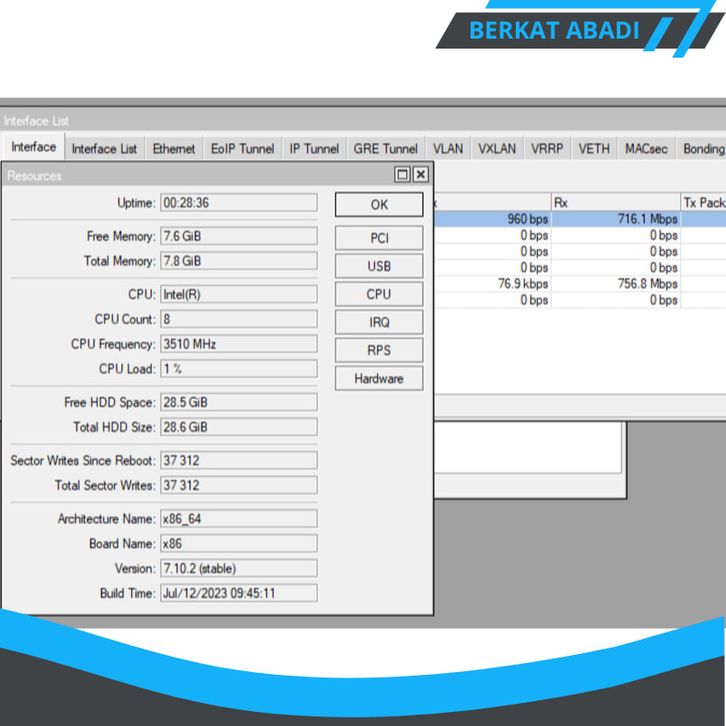Click the Version field showing 7.10.2 (stable)
726x726 pixels.
[x=238, y=568]
